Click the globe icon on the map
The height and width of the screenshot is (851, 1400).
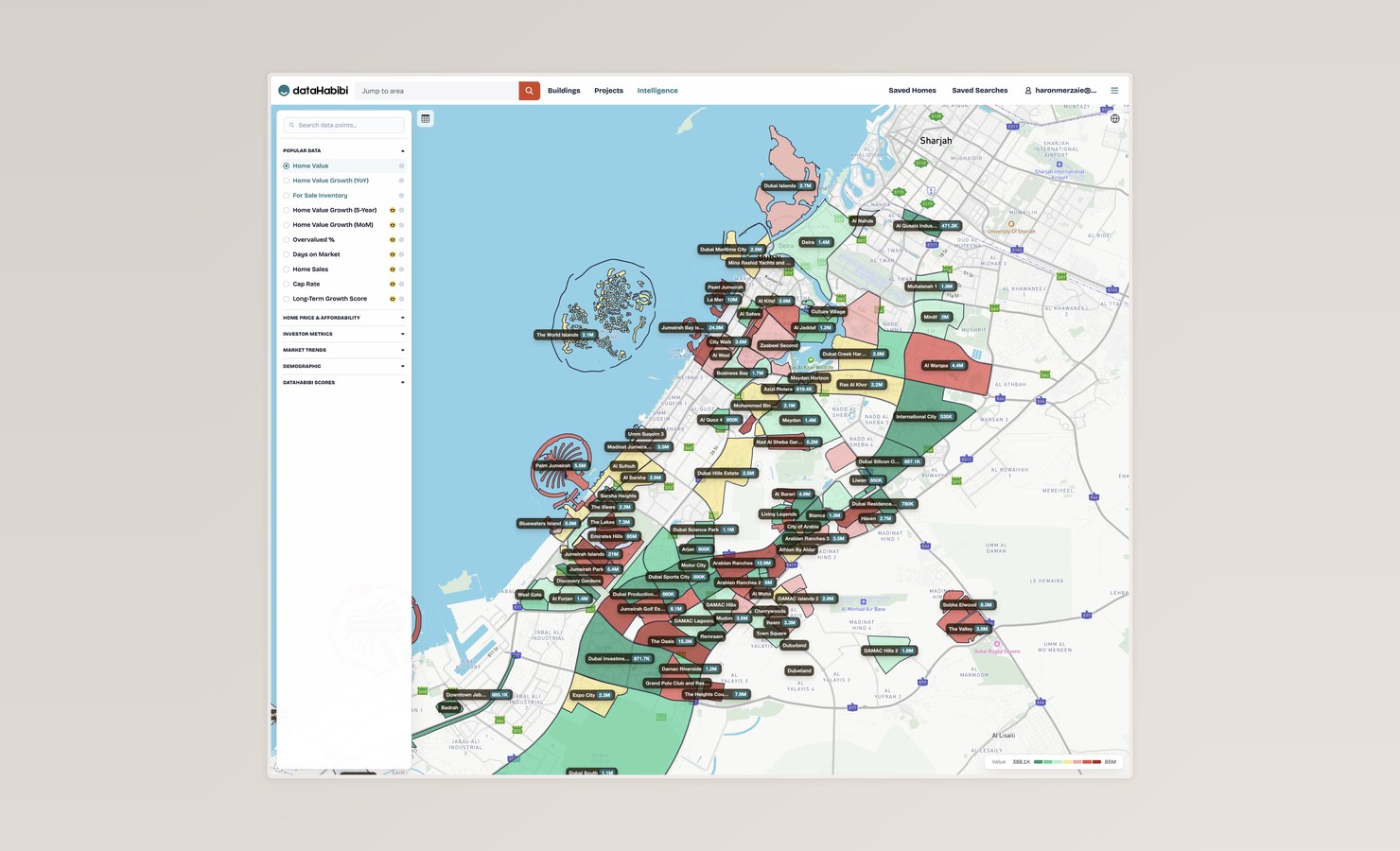point(1114,118)
